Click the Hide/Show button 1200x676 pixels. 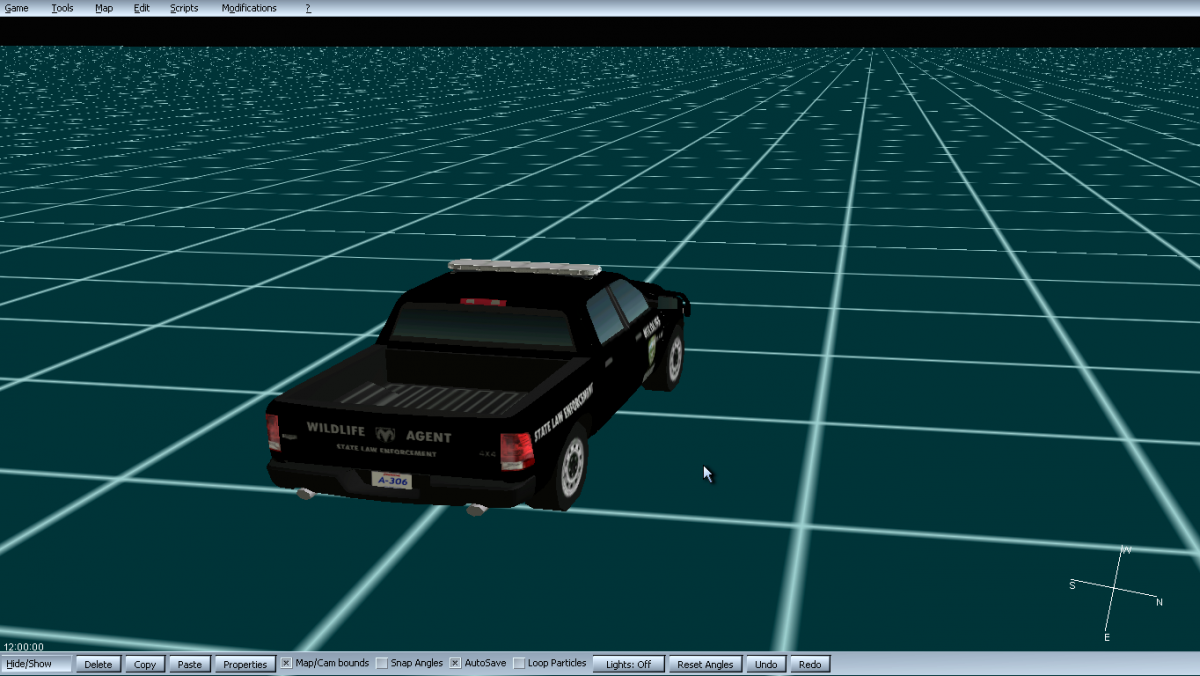(x=37, y=664)
